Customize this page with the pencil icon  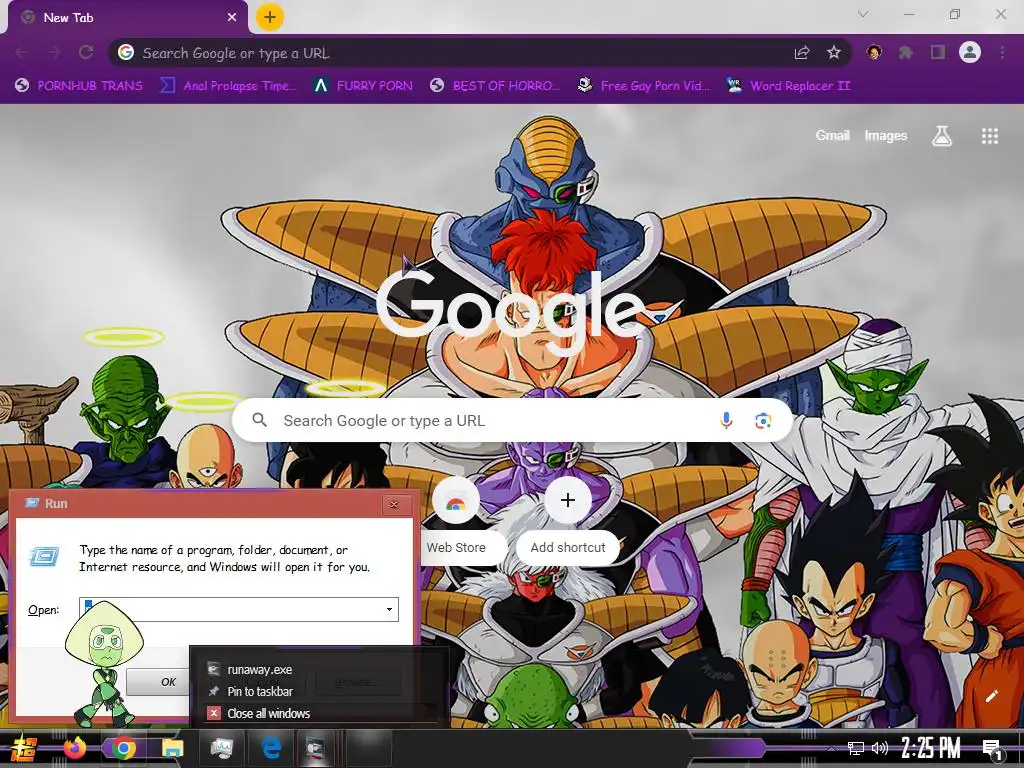pos(991,696)
